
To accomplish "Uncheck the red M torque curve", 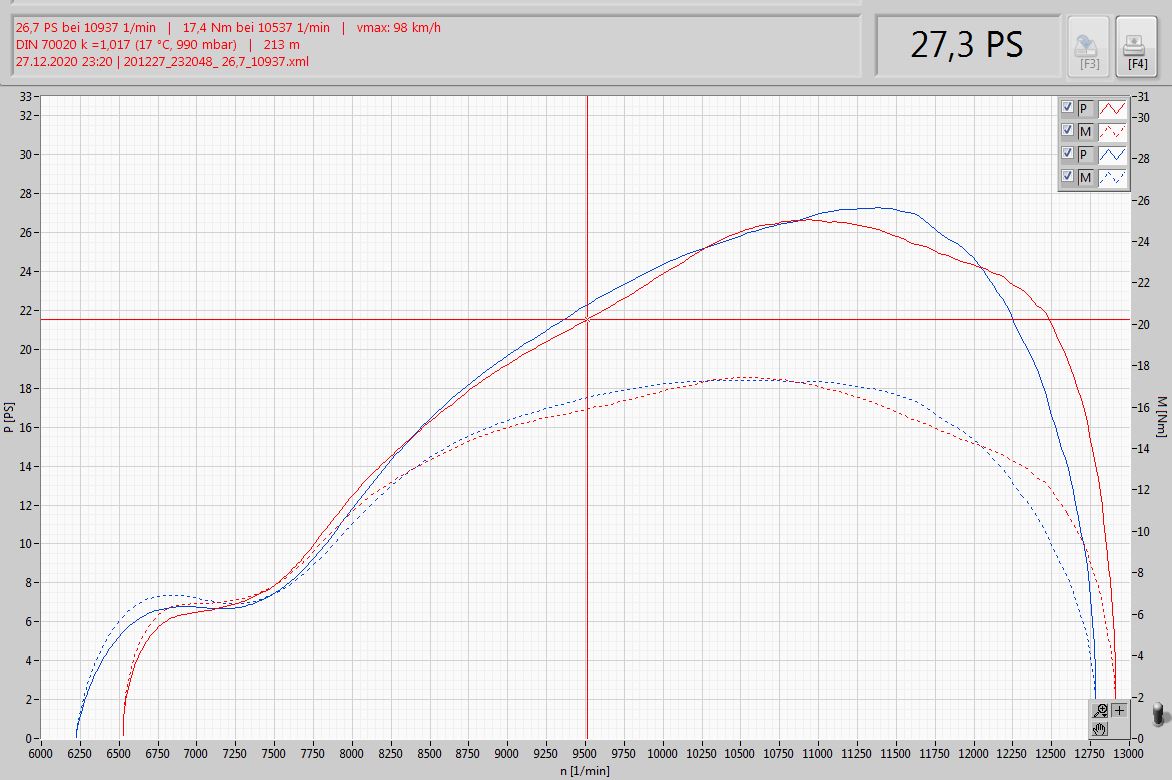I will pyautogui.click(x=1067, y=130).
